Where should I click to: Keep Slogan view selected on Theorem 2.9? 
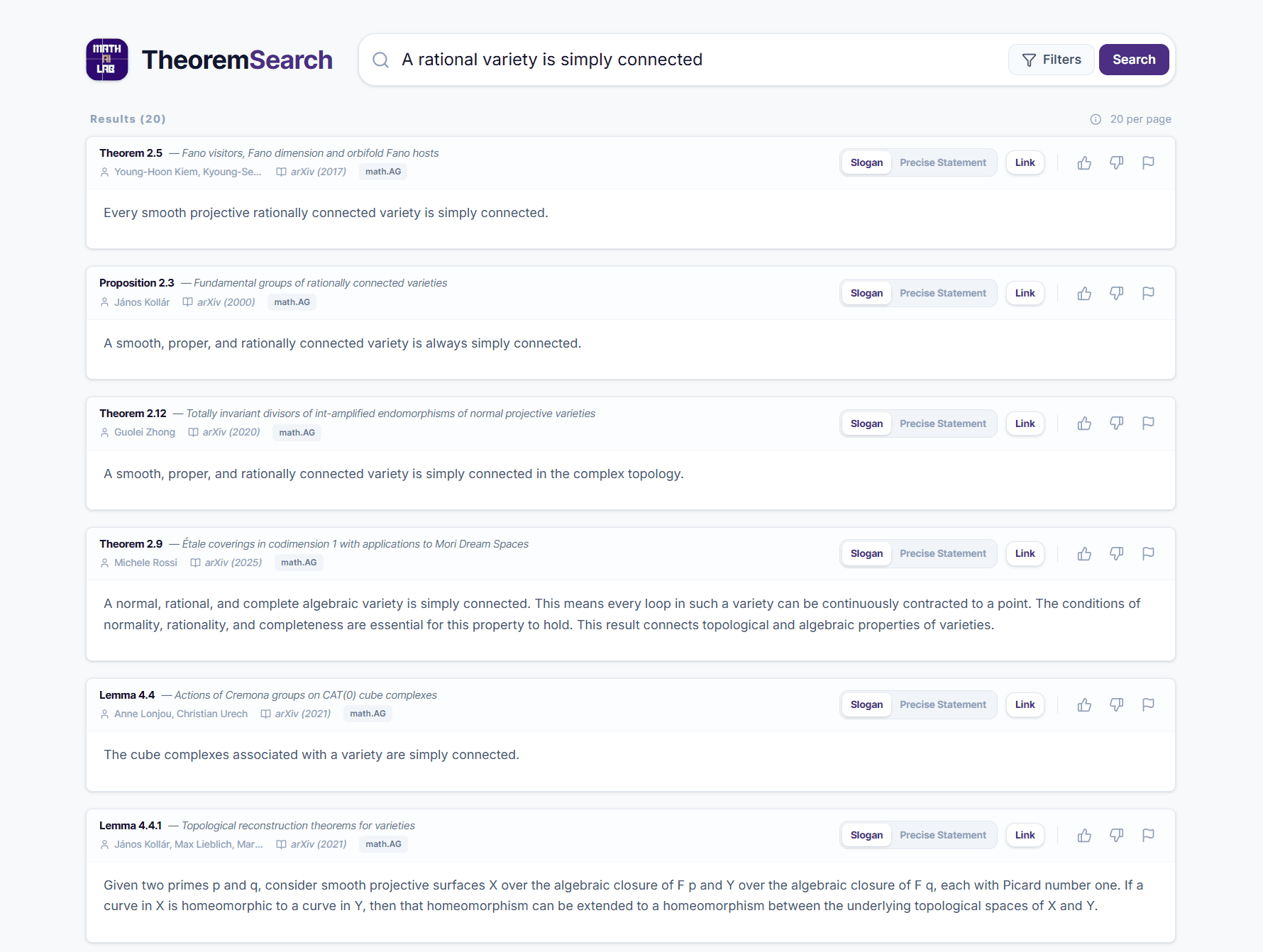pyautogui.click(x=866, y=553)
